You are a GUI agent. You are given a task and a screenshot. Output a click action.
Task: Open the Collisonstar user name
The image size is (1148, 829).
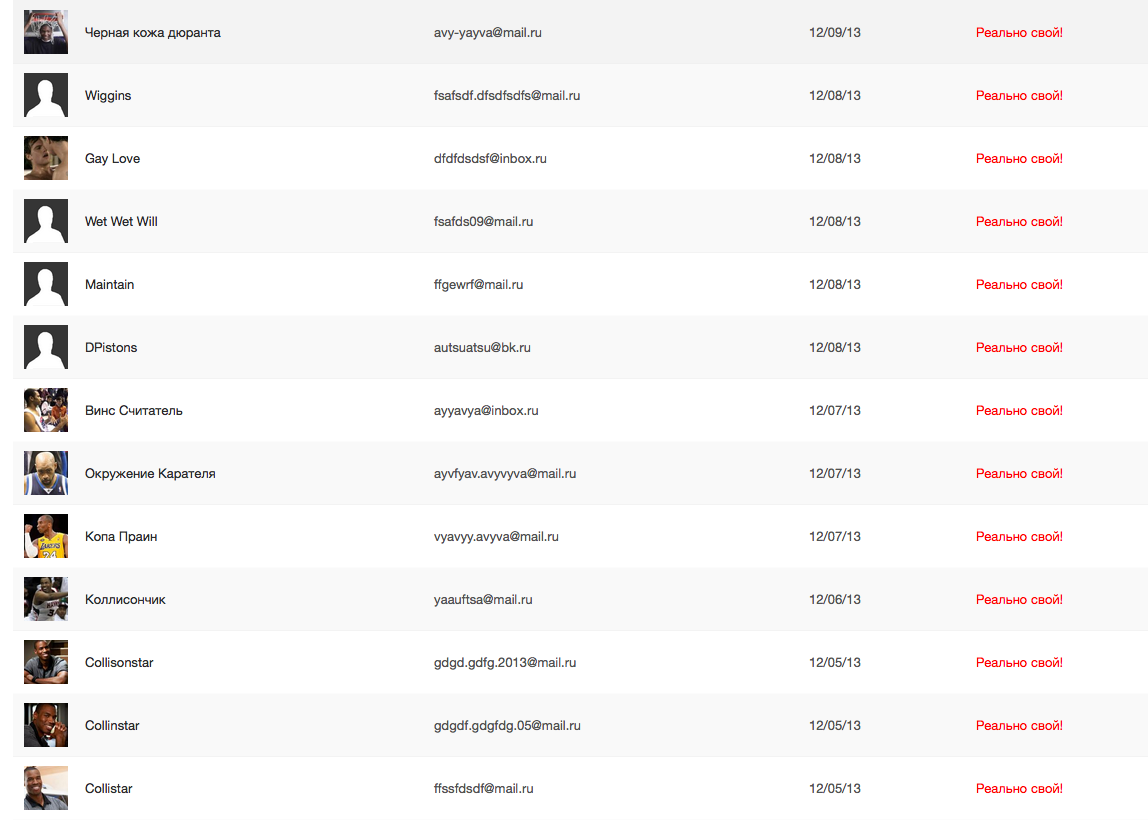click(119, 662)
